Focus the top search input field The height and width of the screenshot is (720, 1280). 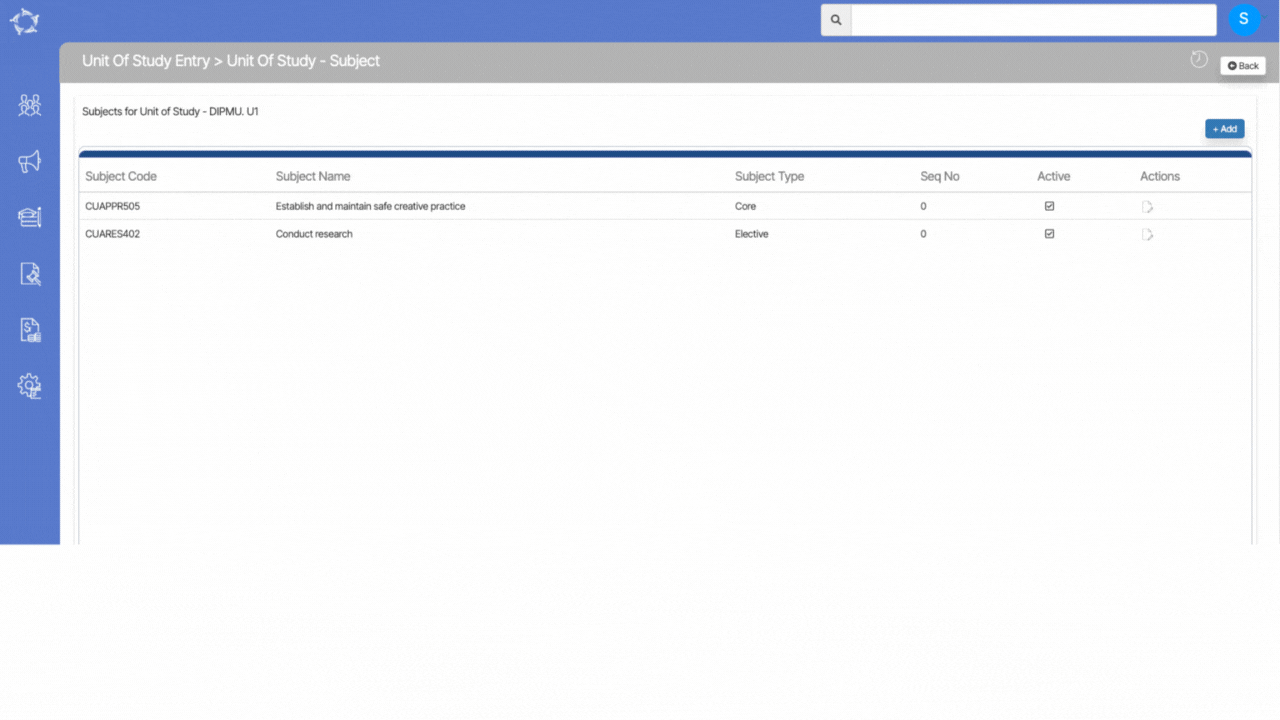point(1033,20)
